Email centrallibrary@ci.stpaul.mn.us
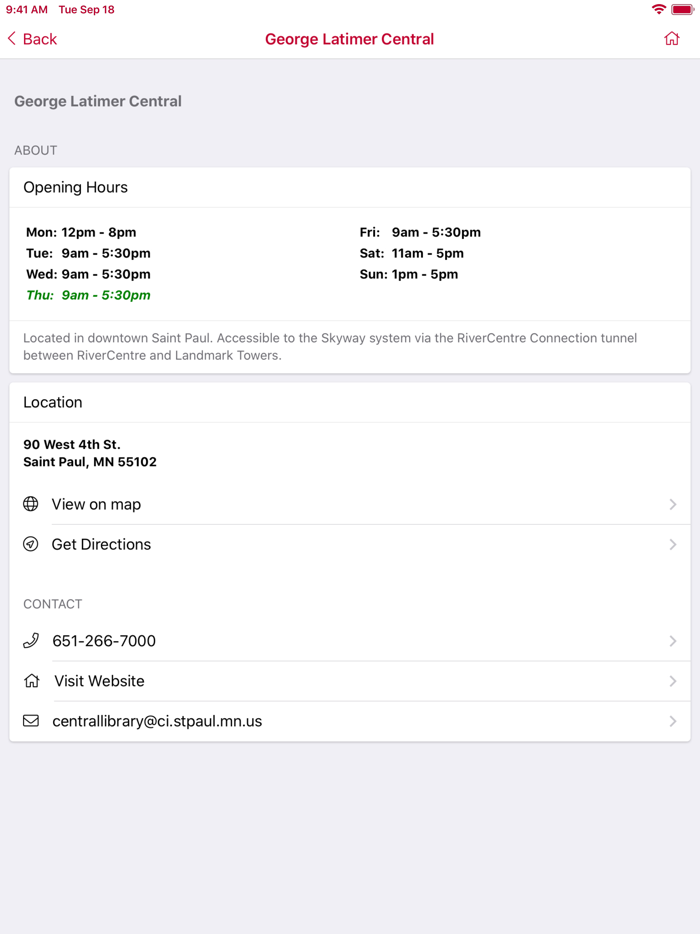The image size is (700, 934). click(157, 721)
